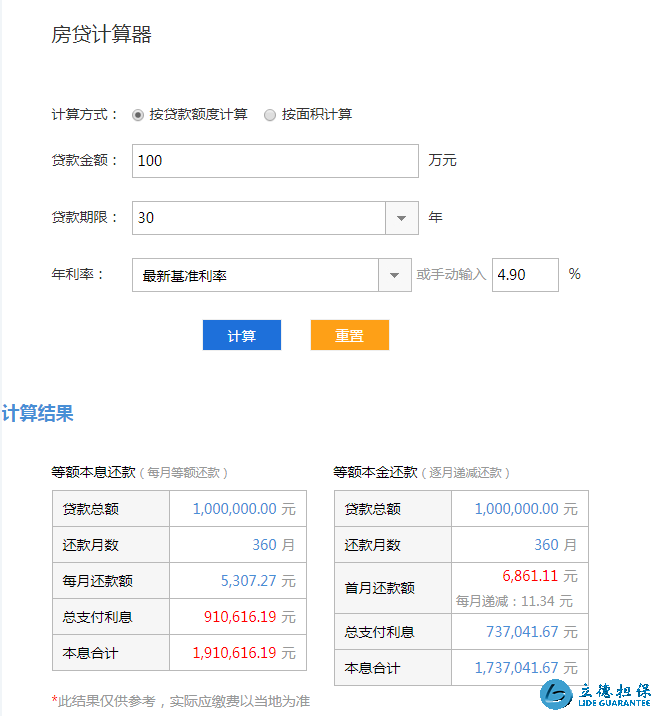
Task: Click the manual interest rate input 4.90
Action: 525,275
